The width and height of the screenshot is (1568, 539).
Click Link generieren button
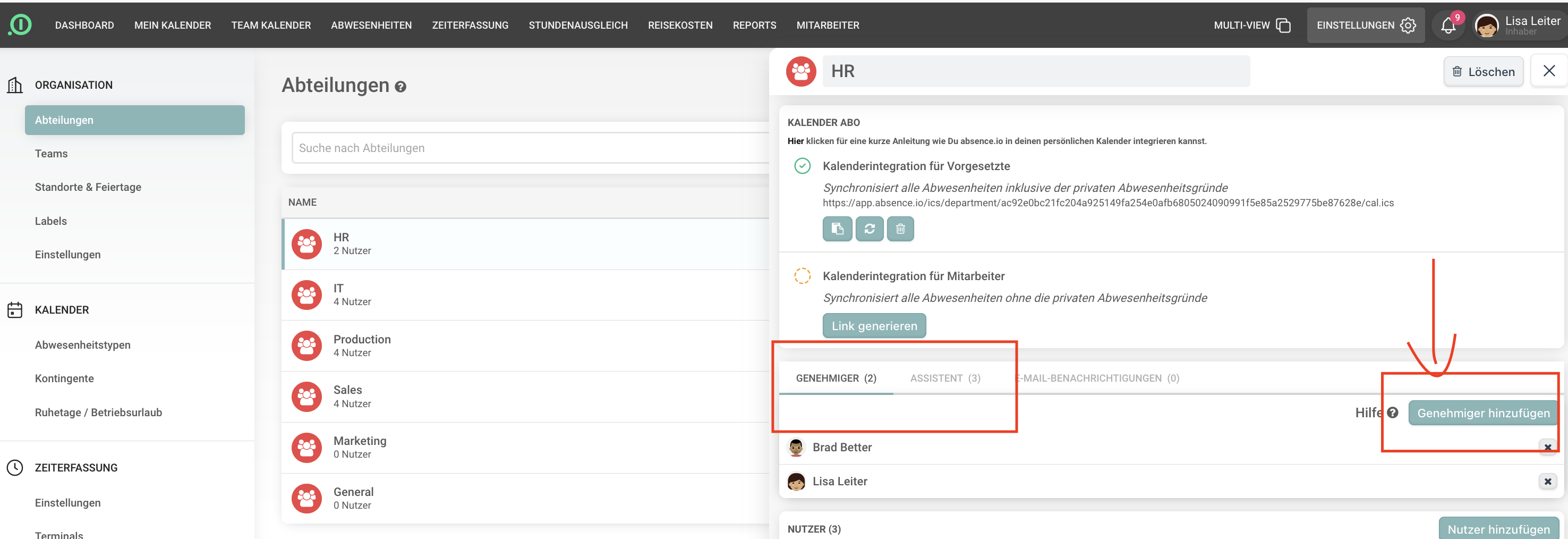(x=874, y=326)
